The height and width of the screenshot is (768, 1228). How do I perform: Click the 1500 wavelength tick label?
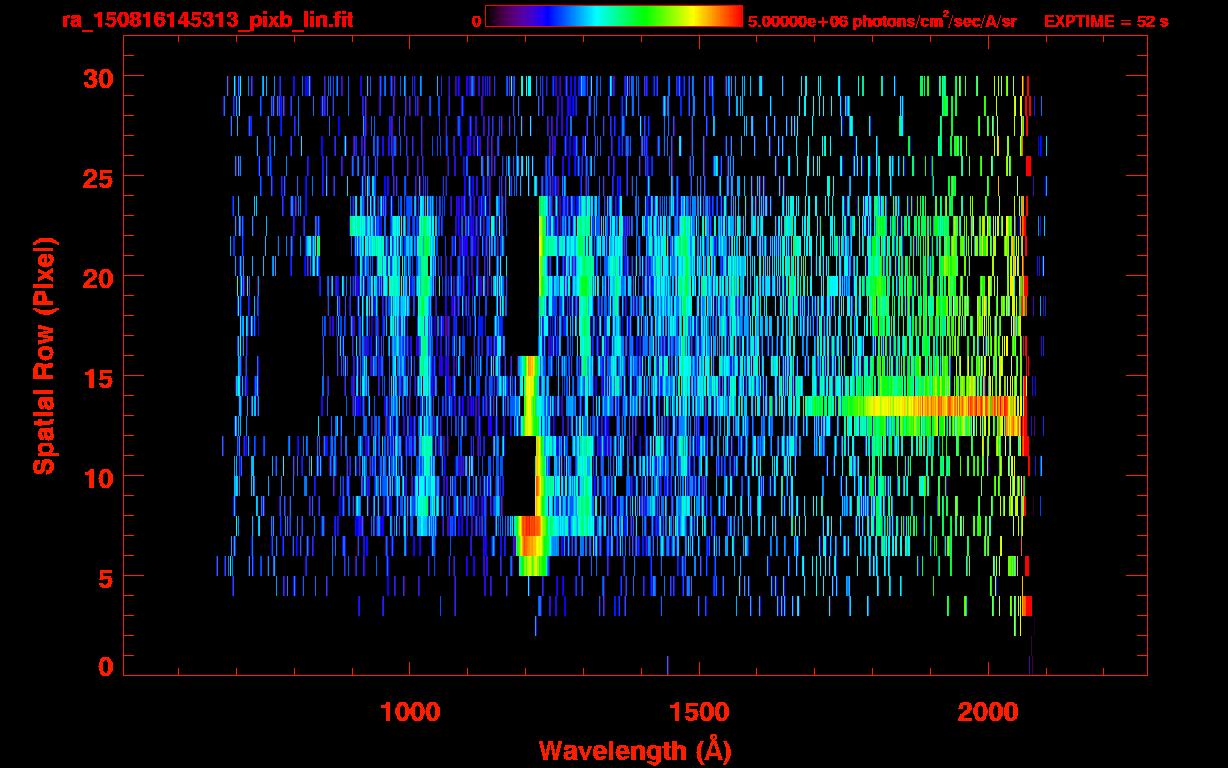click(698, 712)
